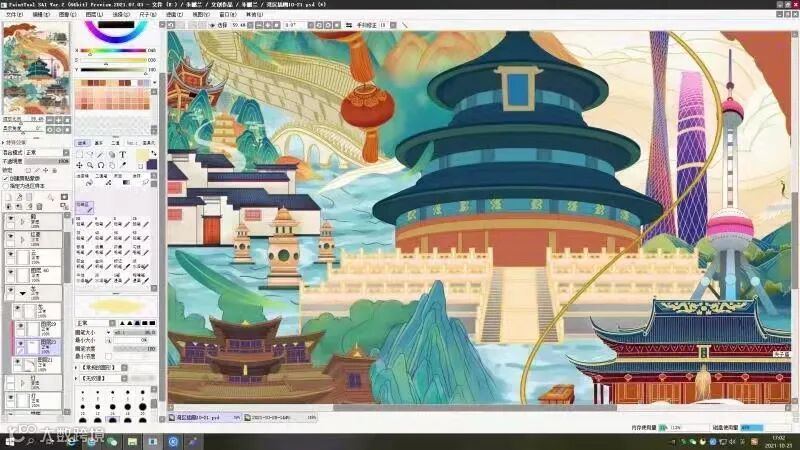Viewport: 800px width, 450px height.
Task: Click the new layer folder icon
Action: click(29, 197)
